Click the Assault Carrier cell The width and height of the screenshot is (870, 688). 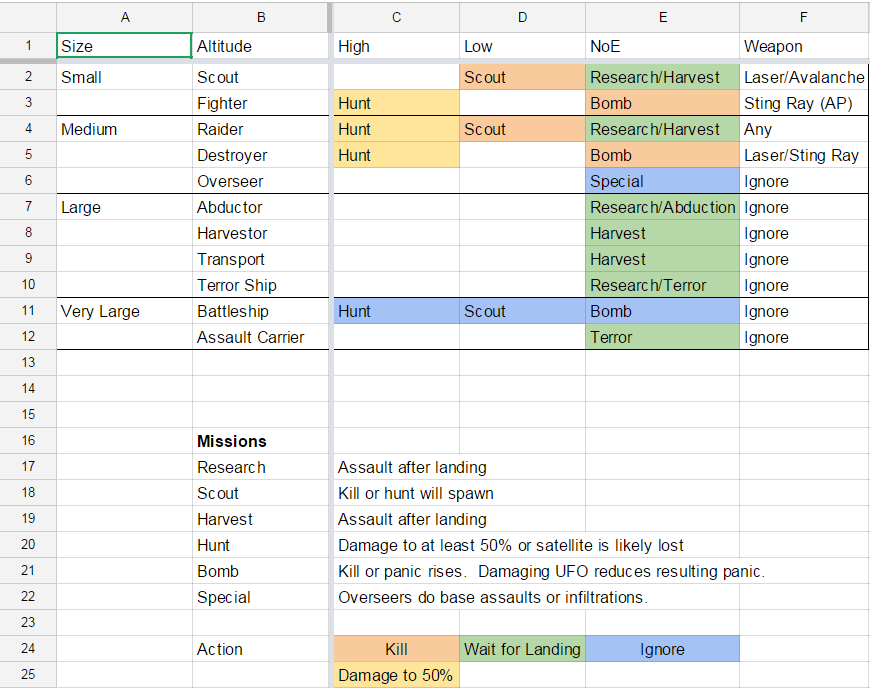[x=260, y=337]
